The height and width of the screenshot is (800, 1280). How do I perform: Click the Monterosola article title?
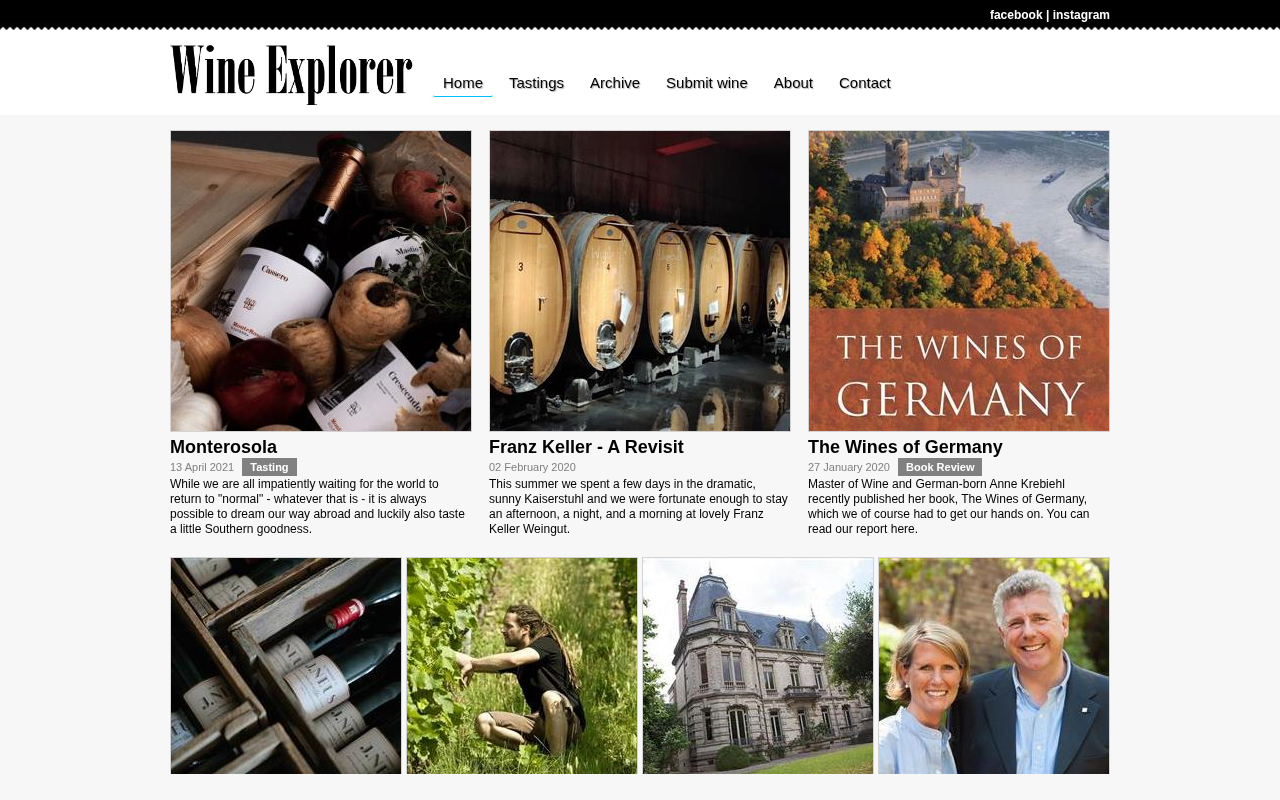223,447
